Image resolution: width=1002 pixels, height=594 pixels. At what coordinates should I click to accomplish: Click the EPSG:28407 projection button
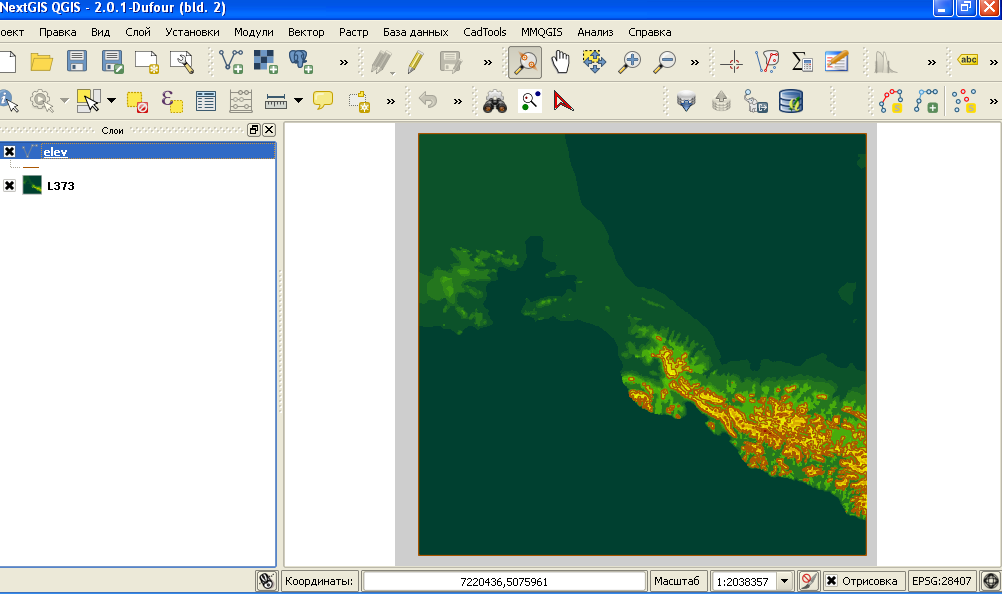tap(941, 581)
